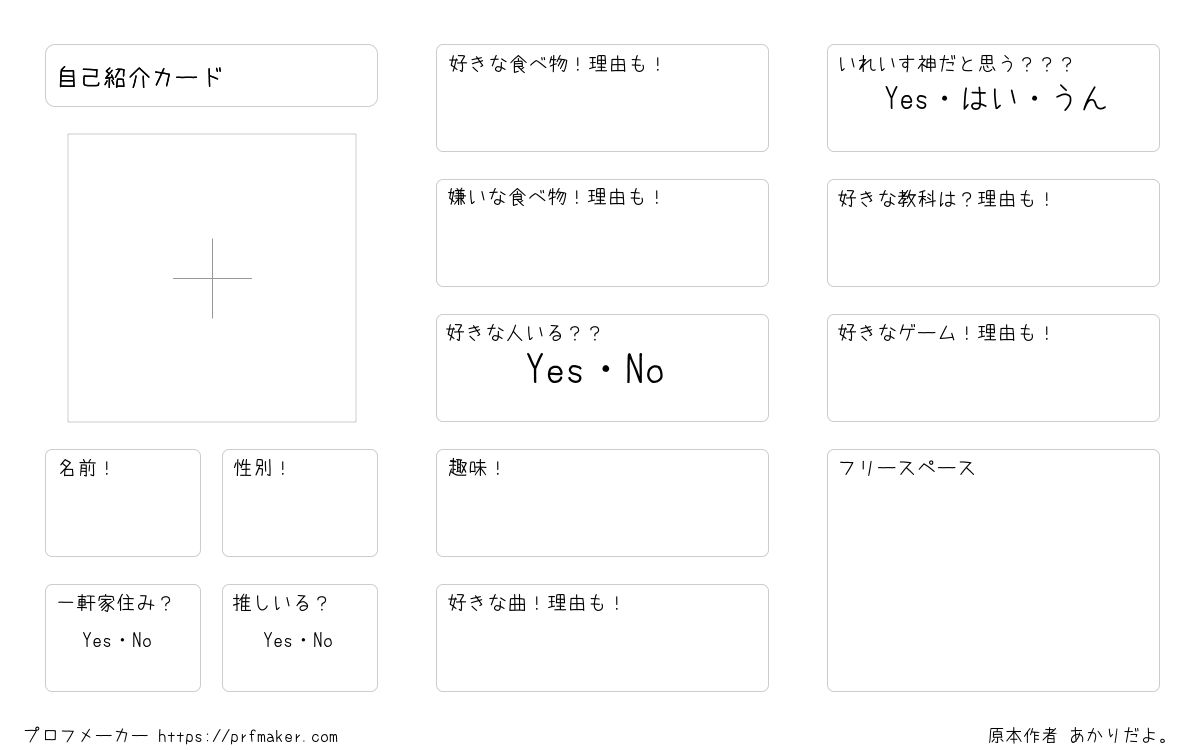The image size is (1200, 750).
Task: Select the 自己紹介カード title box
Action: click(211, 75)
